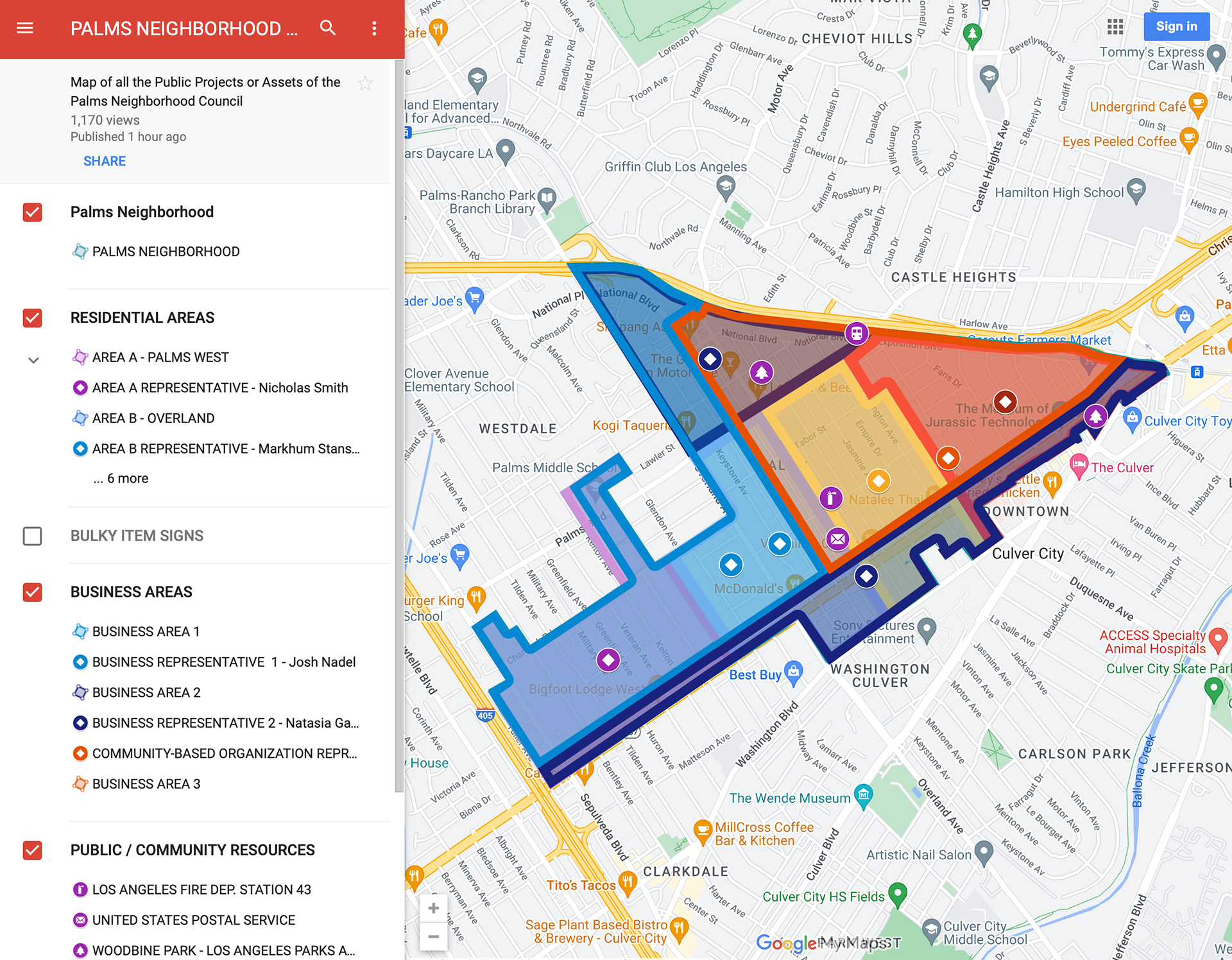The width and height of the screenshot is (1232, 960).
Task: Click the blue diamond marker near McDonald's
Action: coord(731,565)
